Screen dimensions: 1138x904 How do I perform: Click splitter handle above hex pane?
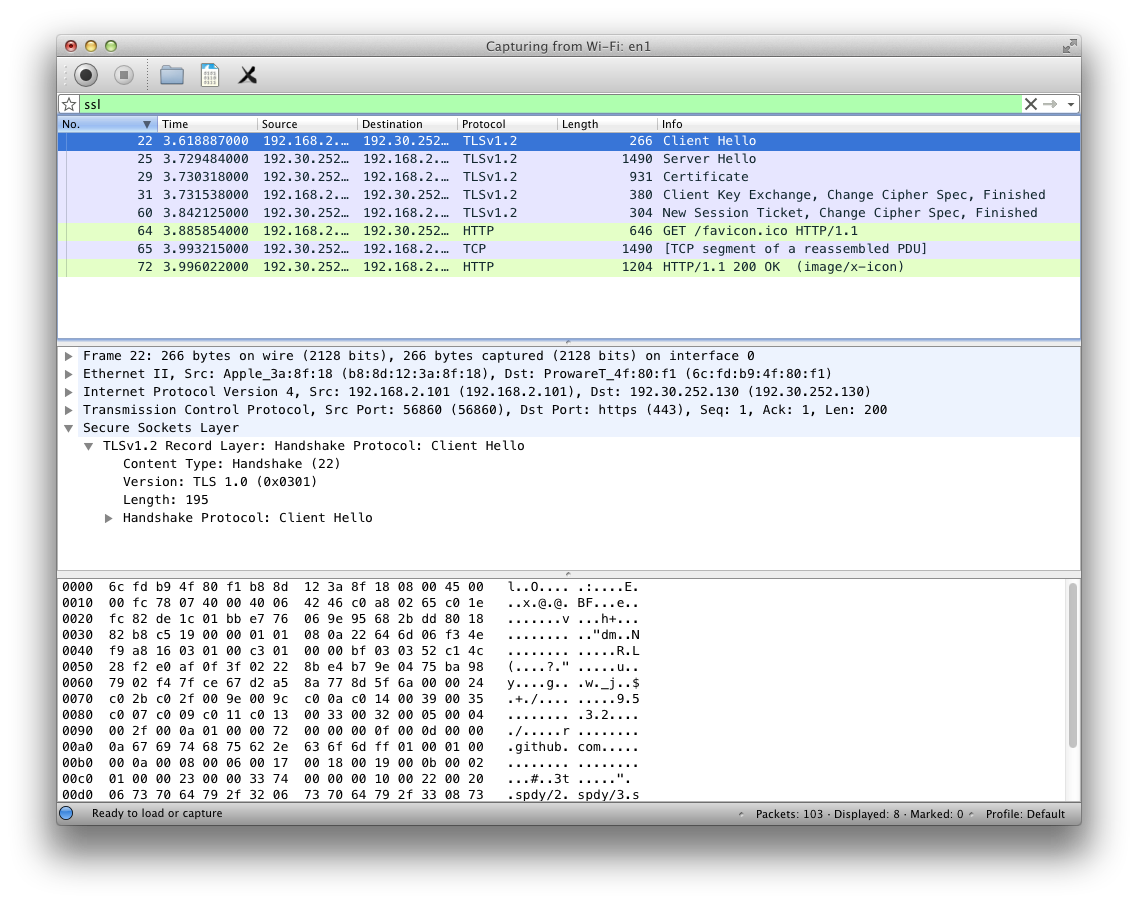569,574
